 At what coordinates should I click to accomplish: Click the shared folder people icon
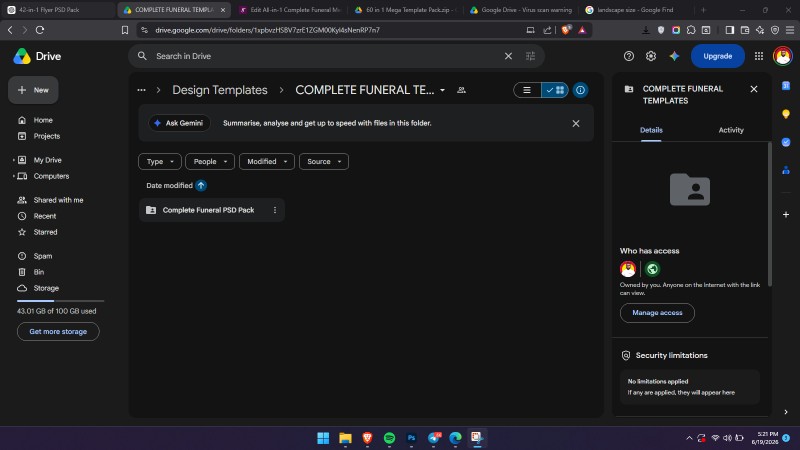click(x=461, y=90)
